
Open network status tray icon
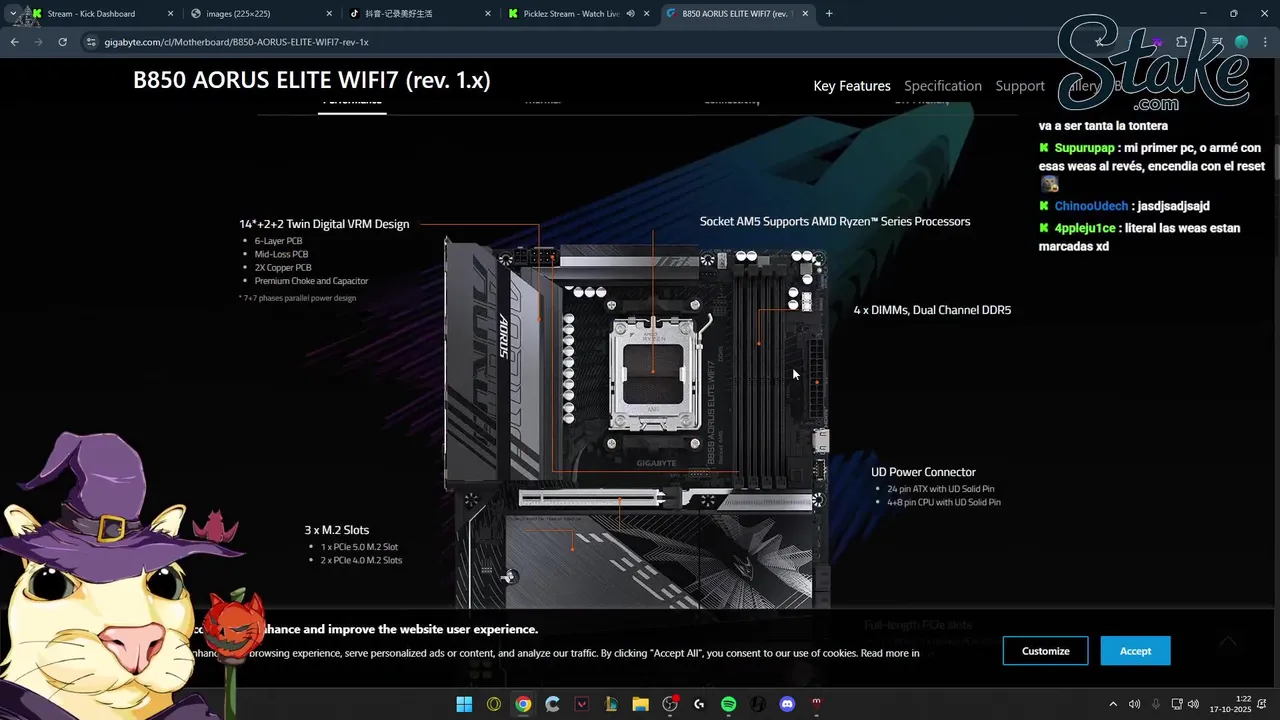[1177, 704]
